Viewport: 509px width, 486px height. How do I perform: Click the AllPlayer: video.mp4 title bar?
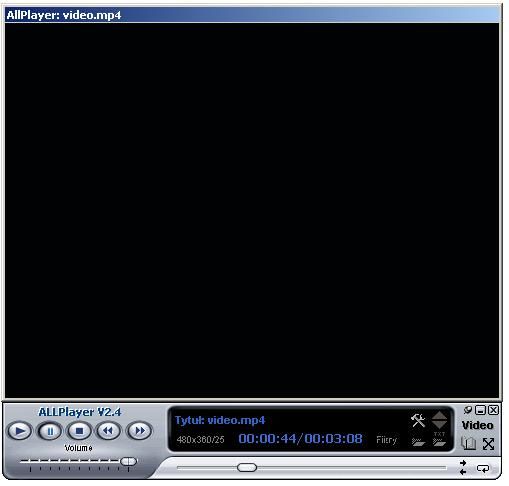[x=252, y=15]
